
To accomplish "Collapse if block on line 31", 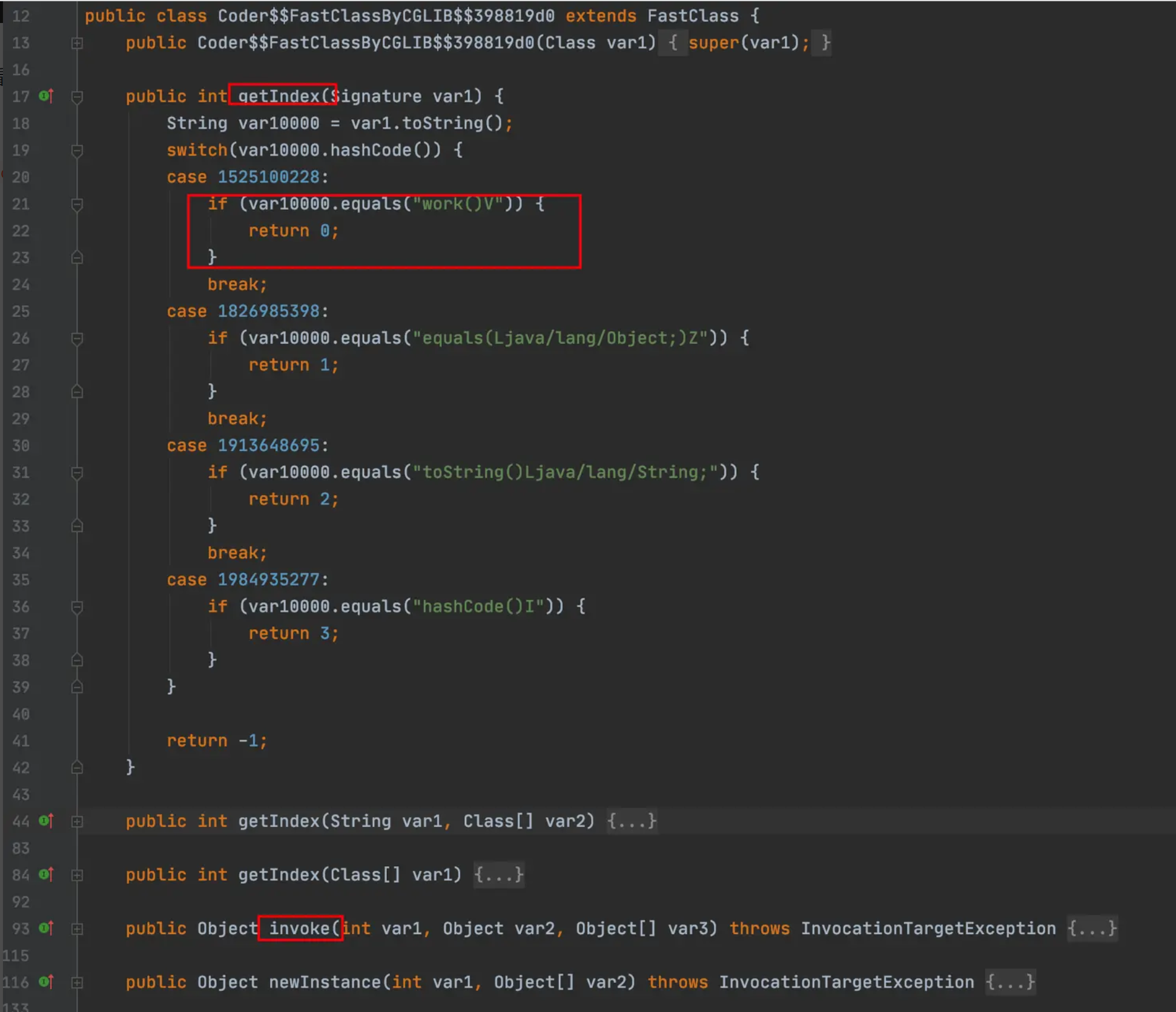I will point(77,473).
